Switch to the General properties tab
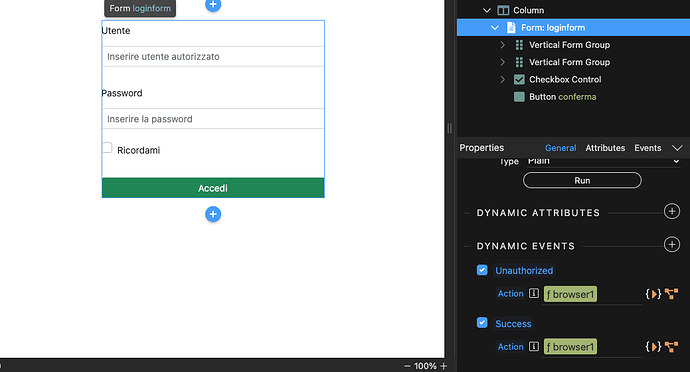 [x=560, y=148]
